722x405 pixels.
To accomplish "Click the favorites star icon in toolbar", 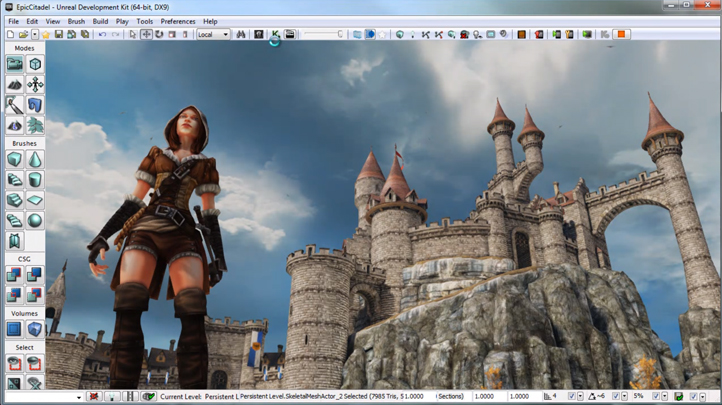I will (x=46, y=35).
